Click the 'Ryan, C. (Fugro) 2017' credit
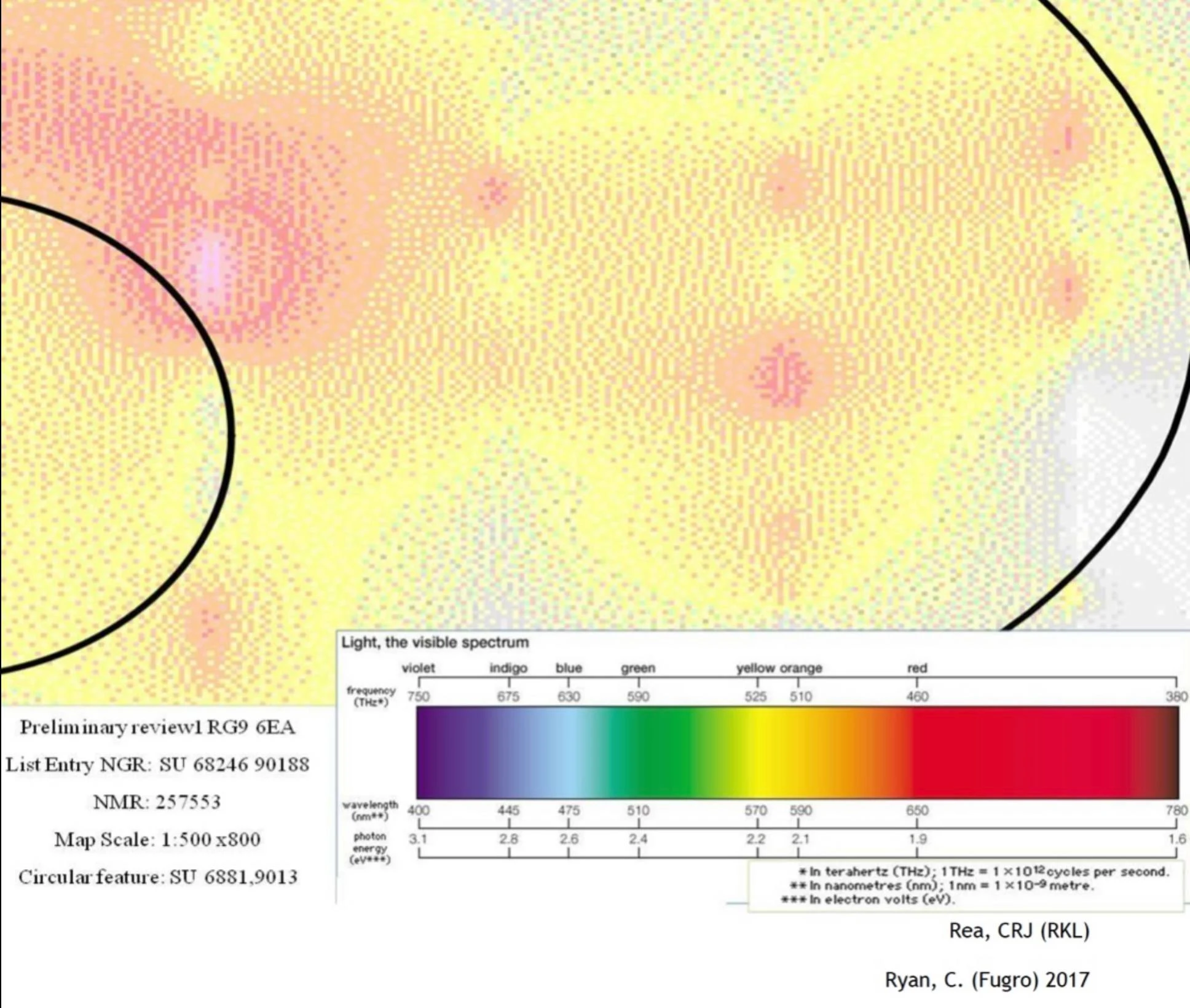1190x1008 pixels. pyautogui.click(x=987, y=980)
